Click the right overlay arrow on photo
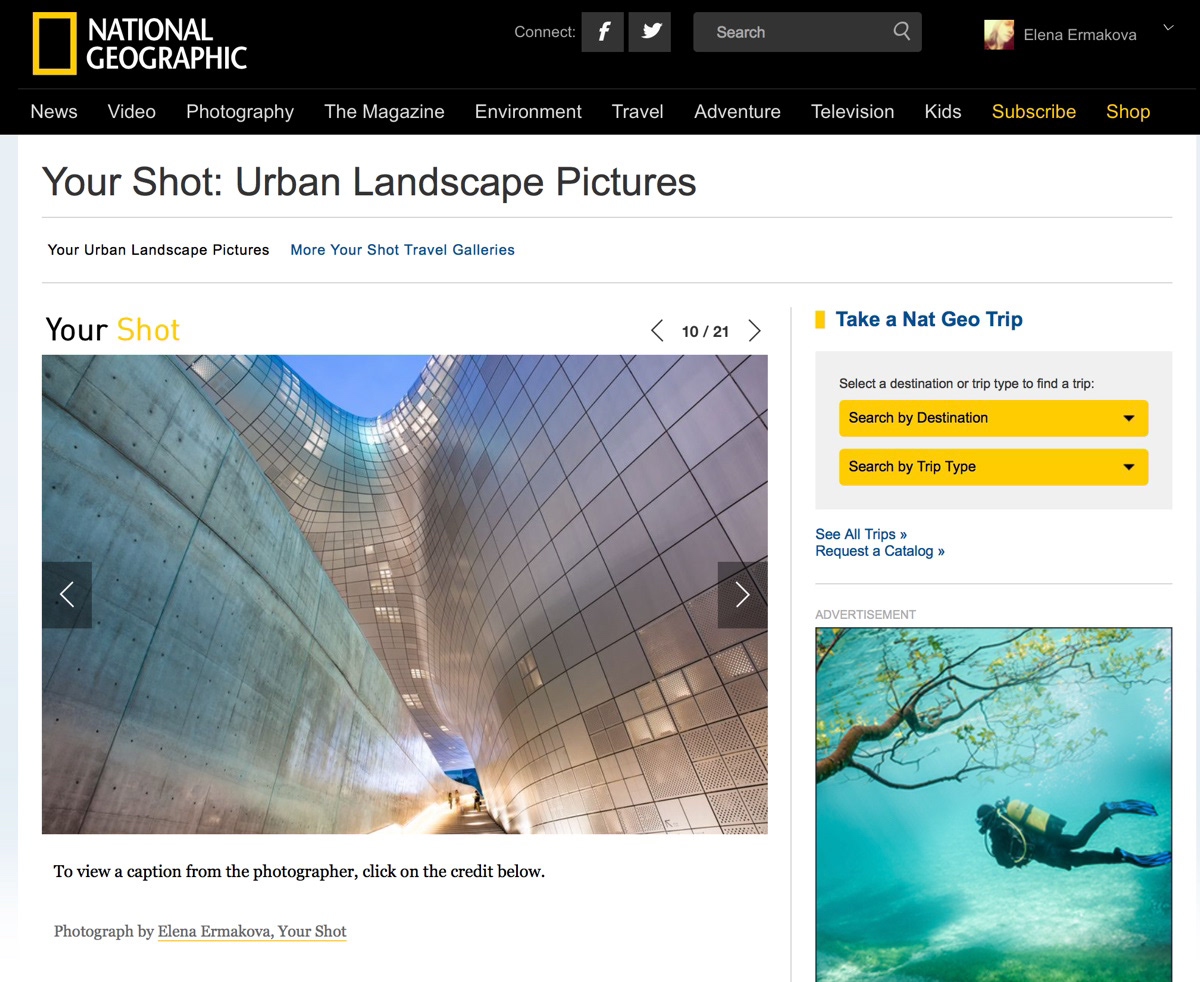 pos(742,595)
